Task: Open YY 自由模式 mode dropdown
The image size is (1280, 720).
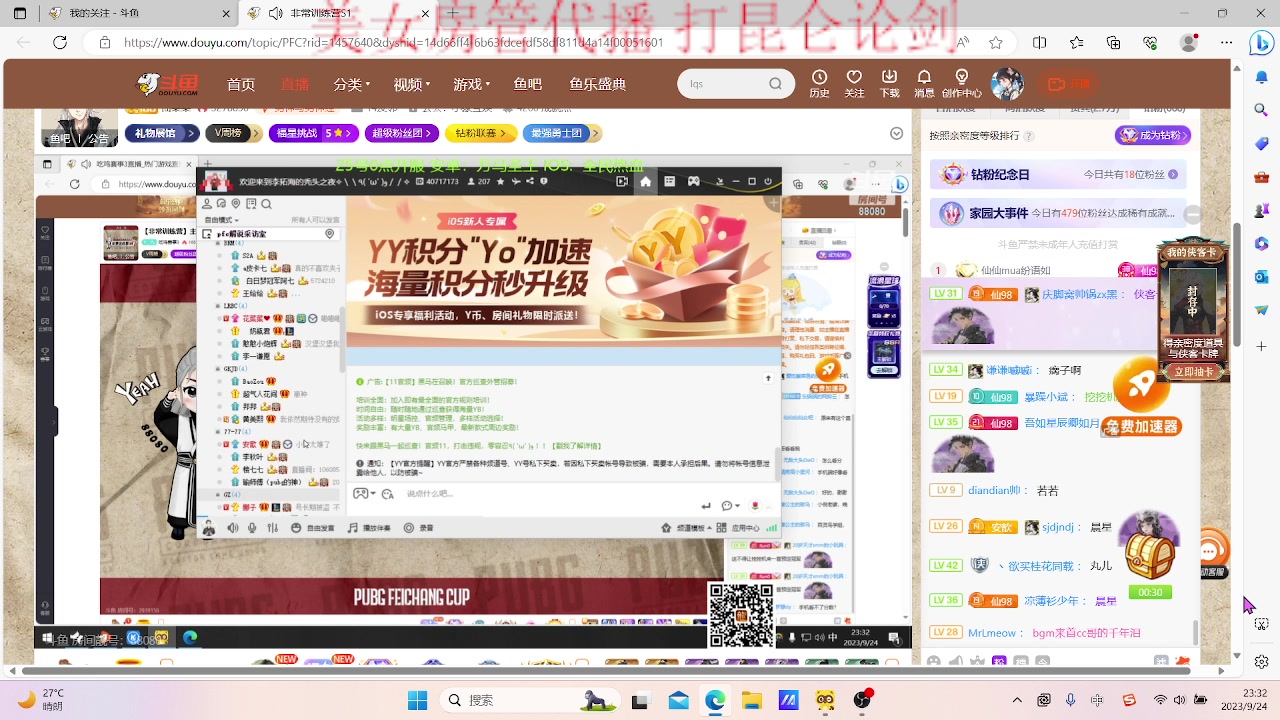Action: click(x=222, y=219)
